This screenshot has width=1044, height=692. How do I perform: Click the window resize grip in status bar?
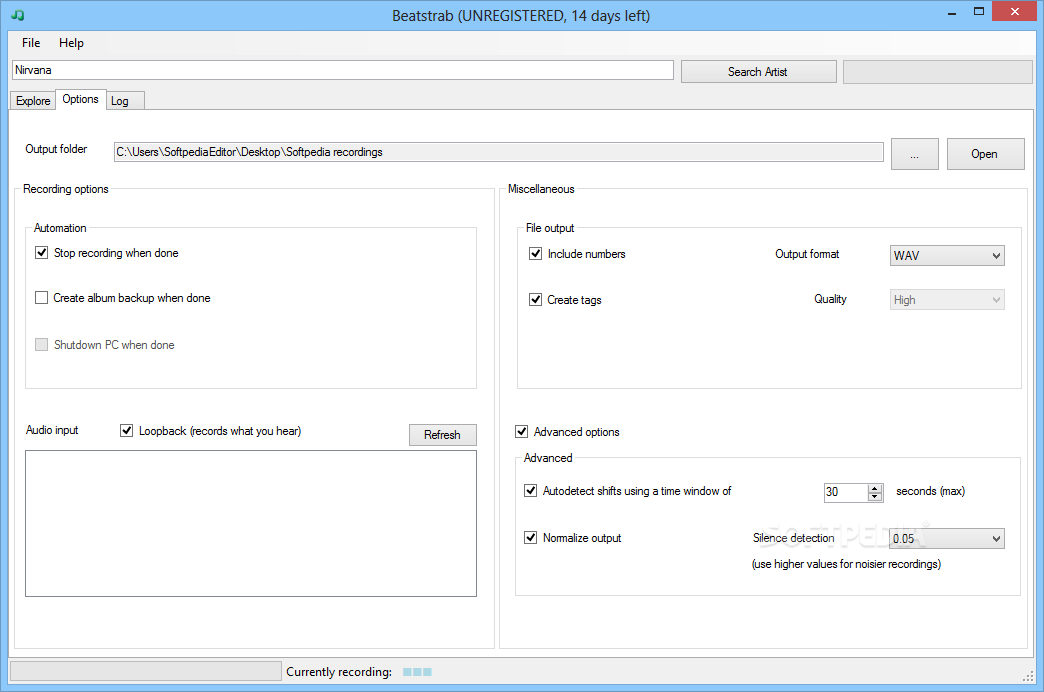1027,675
